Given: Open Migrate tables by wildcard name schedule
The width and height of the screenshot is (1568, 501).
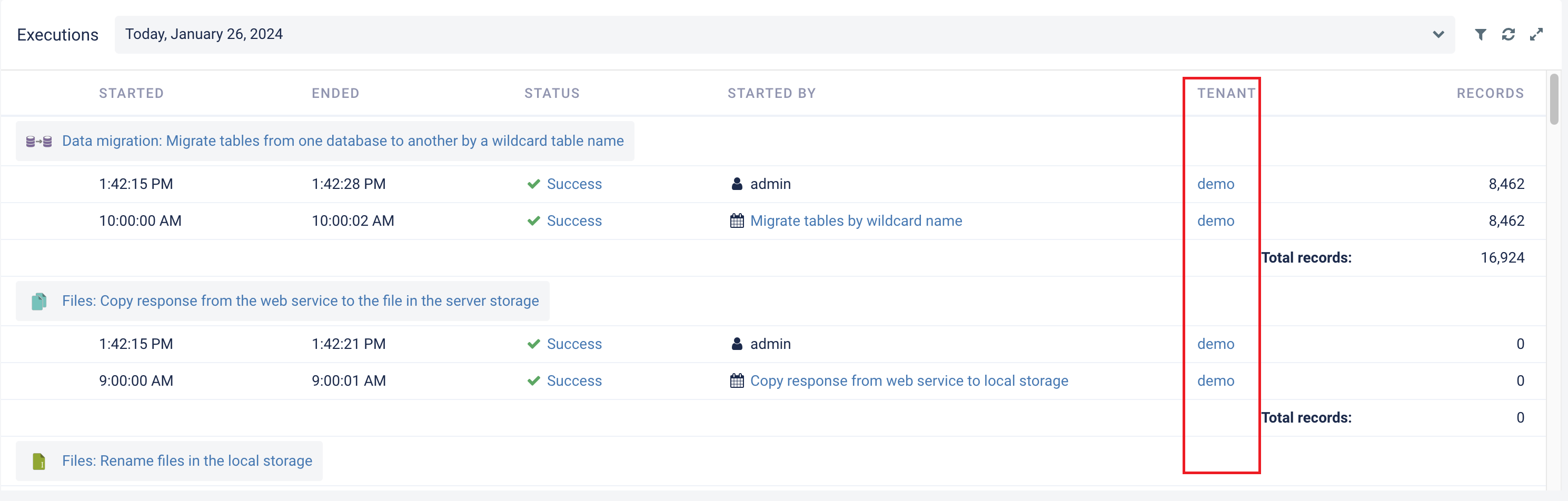Looking at the screenshot, I should 856,221.
